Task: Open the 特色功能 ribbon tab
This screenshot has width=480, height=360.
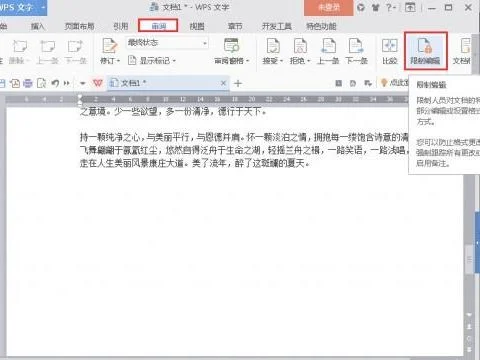Action: (x=321, y=26)
